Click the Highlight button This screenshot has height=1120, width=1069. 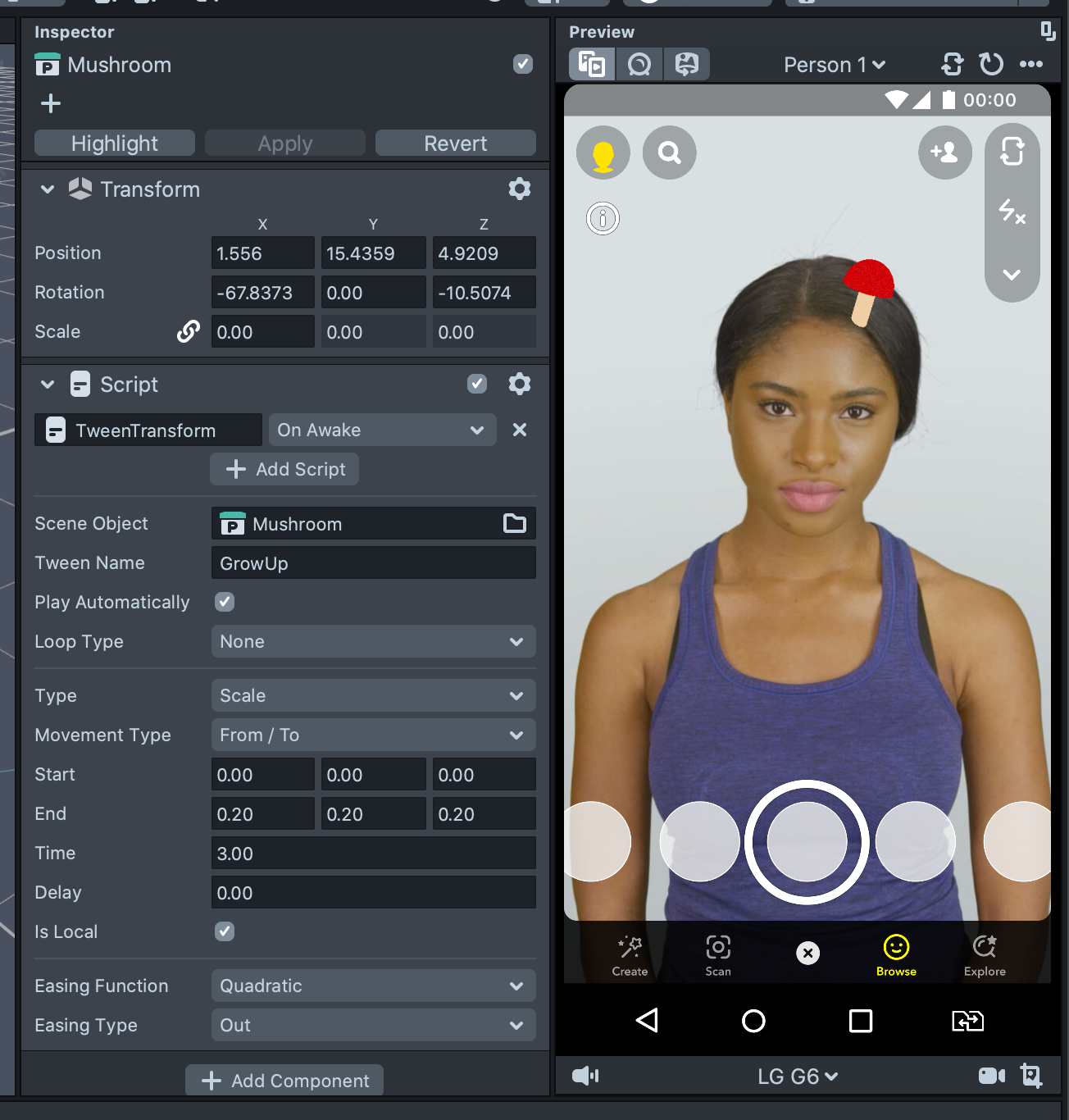point(115,143)
